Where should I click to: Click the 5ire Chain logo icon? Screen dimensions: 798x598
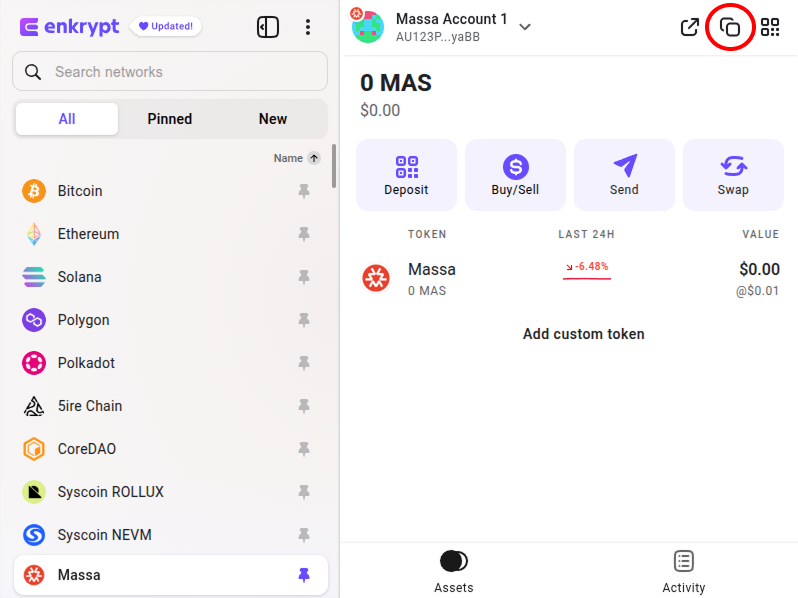(x=34, y=406)
